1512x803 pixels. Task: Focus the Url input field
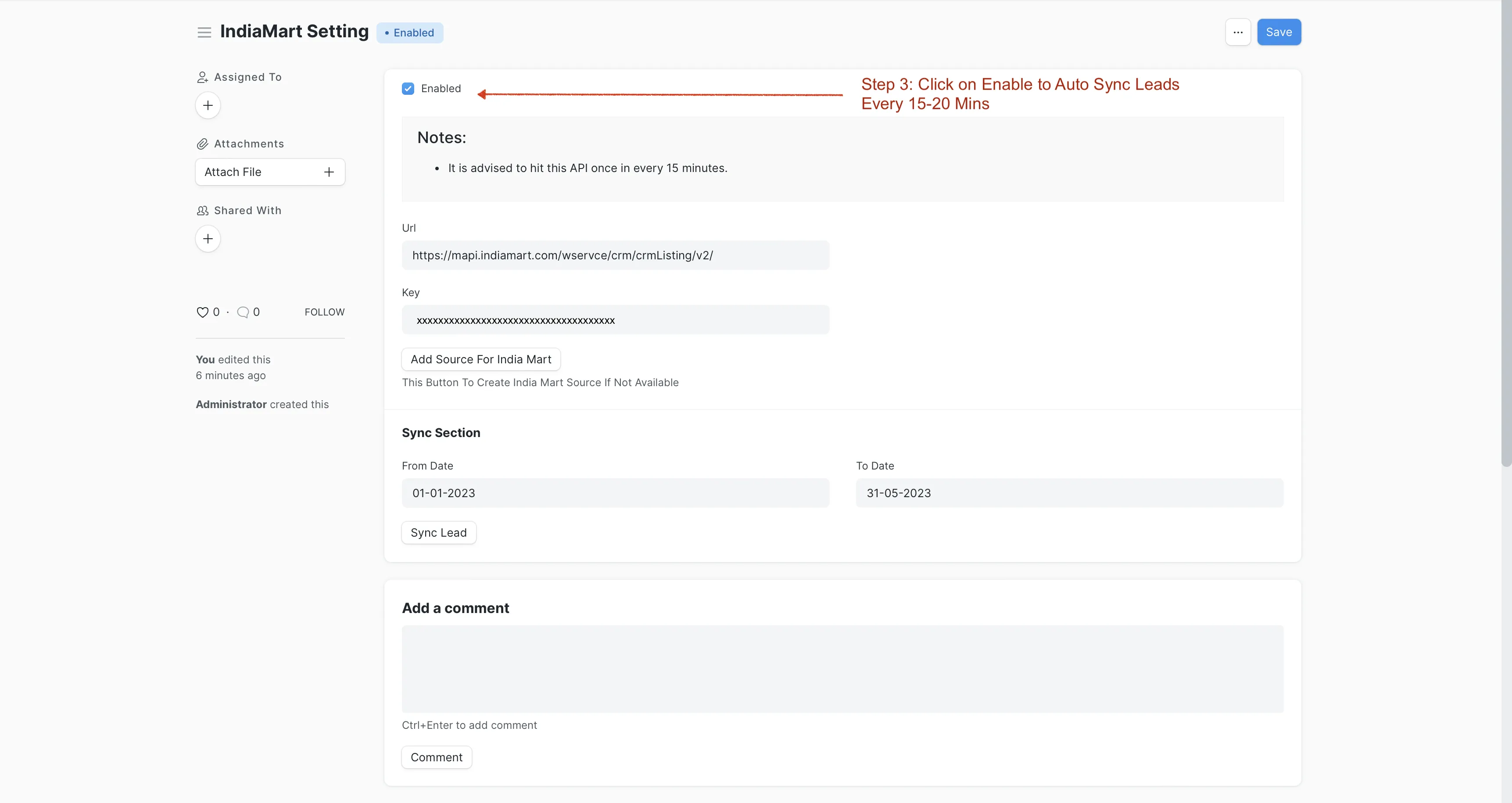pos(615,255)
